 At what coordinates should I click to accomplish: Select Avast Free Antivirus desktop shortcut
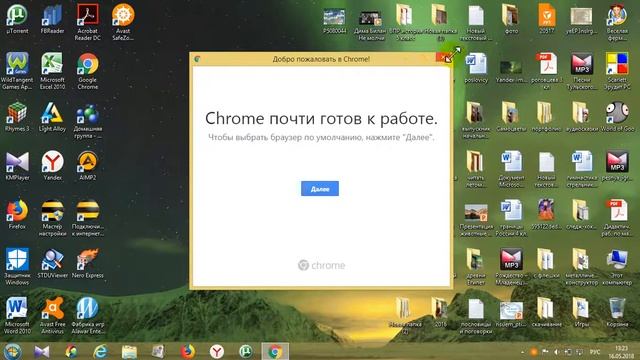[52, 316]
